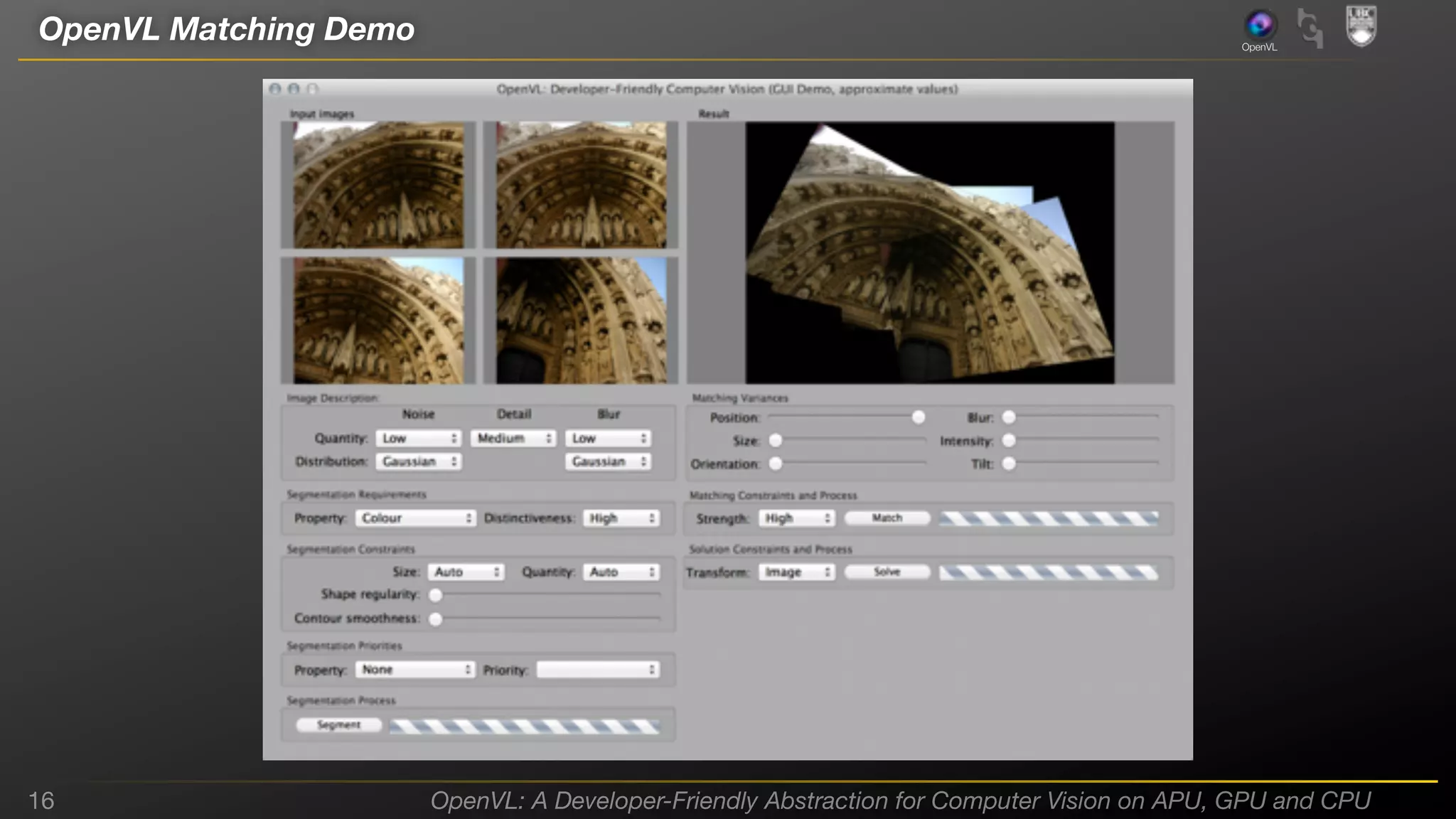The height and width of the screenshot is (819, 1456).
Task: Select the top-right input image thumbnail
Action: [x=581, y=185]
